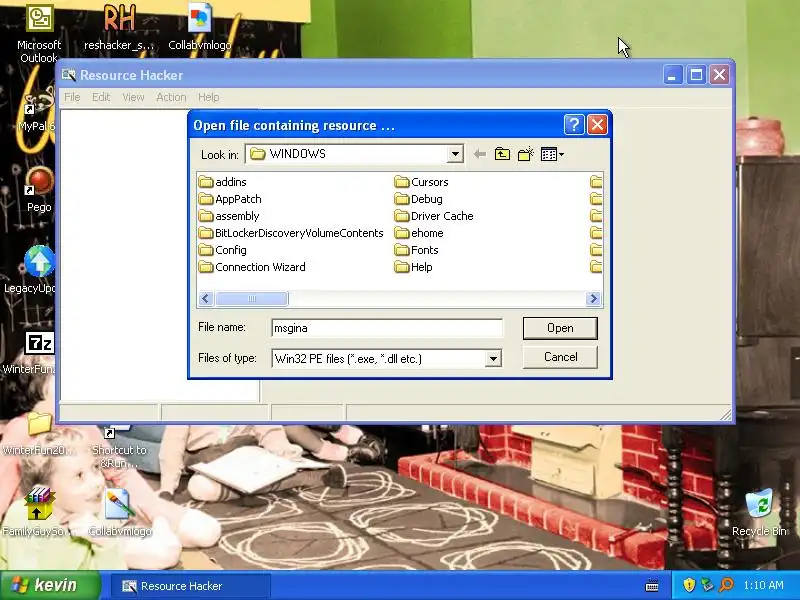Select the Driver Cache folder
800x600 pixels.
[434, 216]
